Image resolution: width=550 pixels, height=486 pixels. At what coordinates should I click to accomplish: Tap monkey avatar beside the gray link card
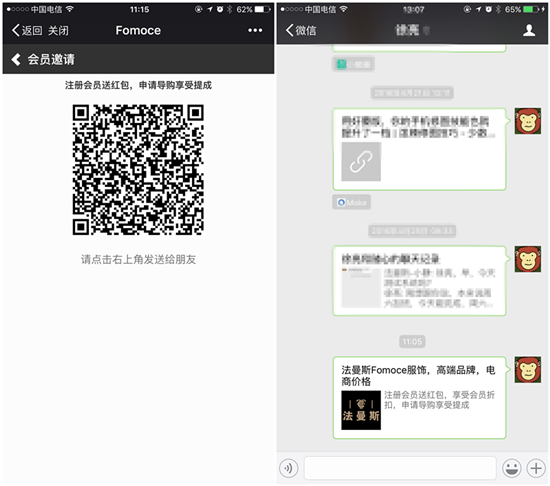528,121
